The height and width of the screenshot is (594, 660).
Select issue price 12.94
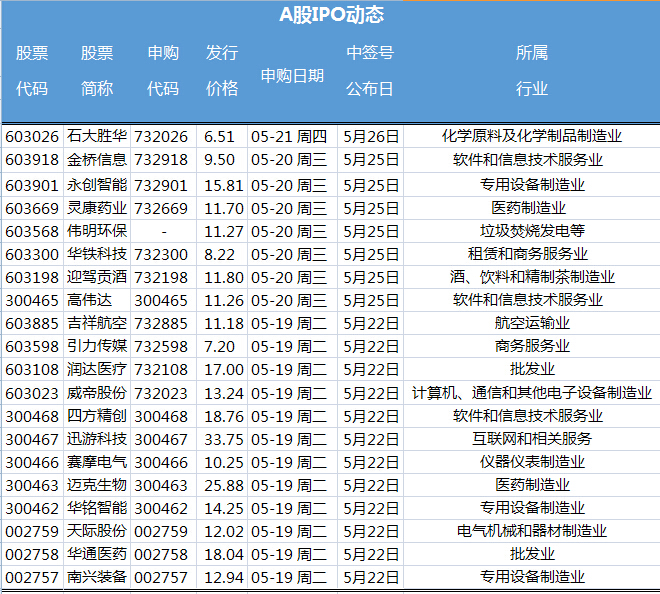click(x=224, y=578)
